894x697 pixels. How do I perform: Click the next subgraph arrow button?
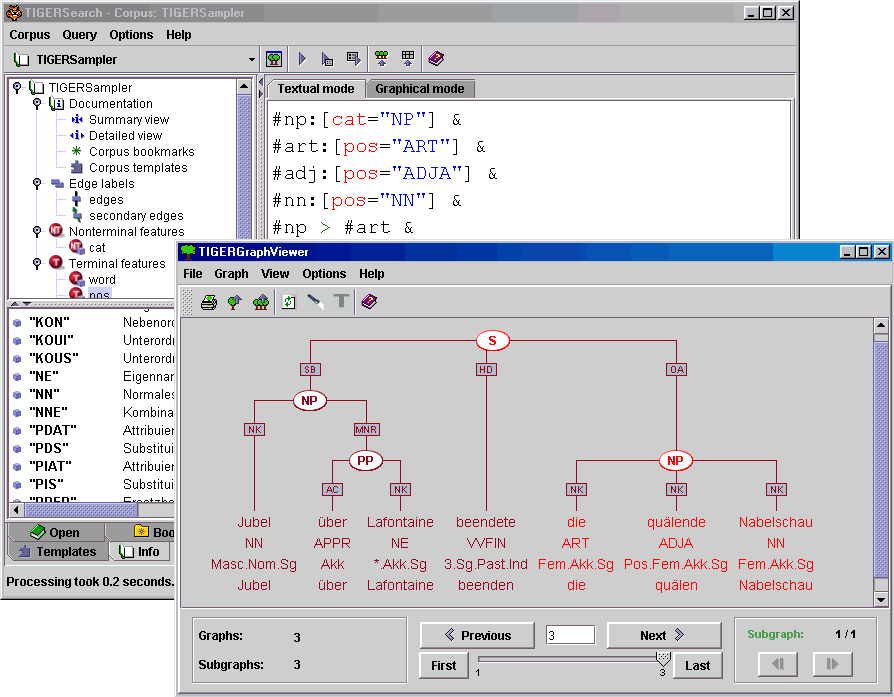(833, 664)
